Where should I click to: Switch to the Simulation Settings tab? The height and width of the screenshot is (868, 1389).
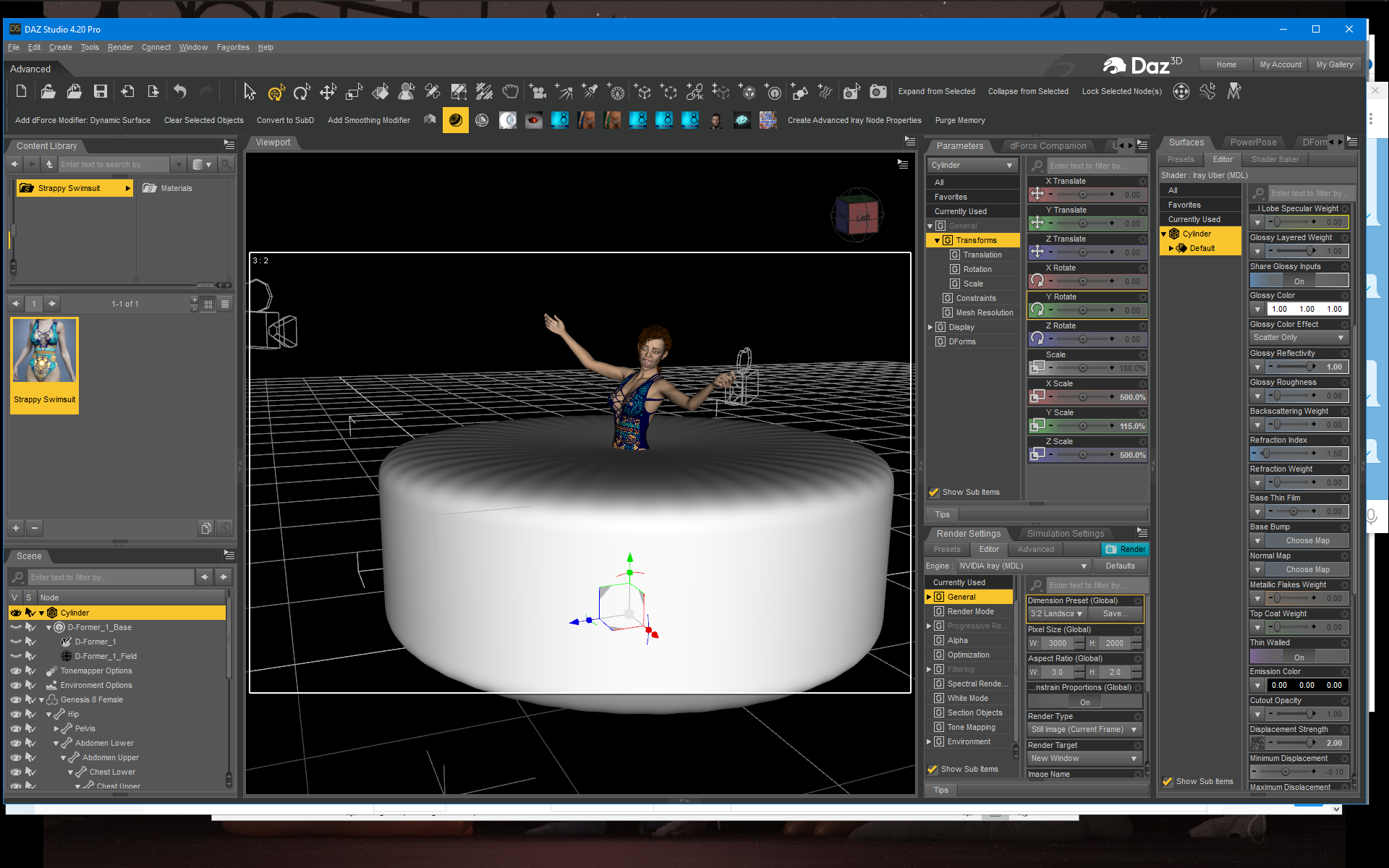click(x=1065, y=534)
